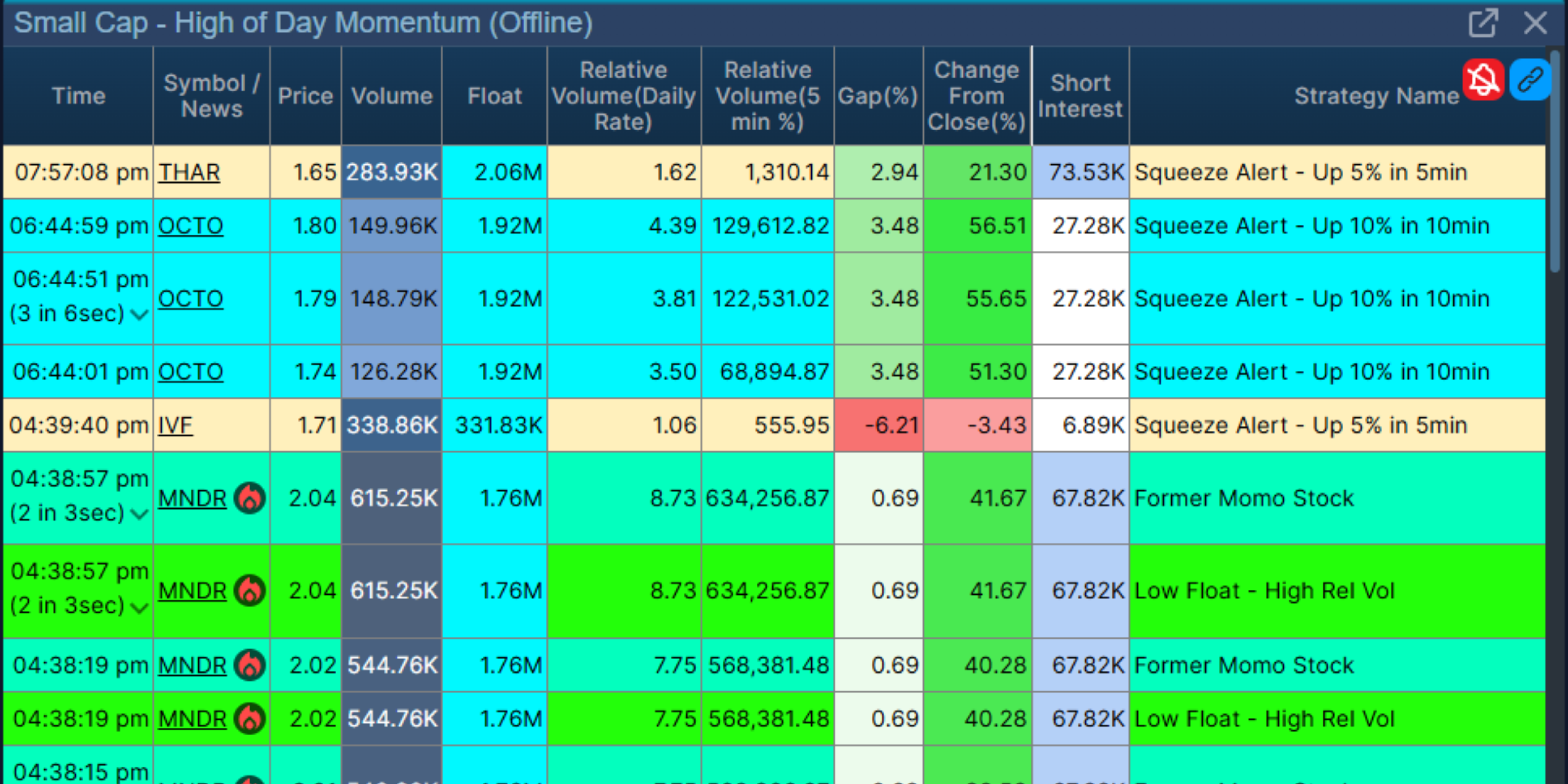Image resolution: width=1568 pixels, height=784 pixels.
Task: Click the 555.95 relative volume cell
Action: (768, 426)
